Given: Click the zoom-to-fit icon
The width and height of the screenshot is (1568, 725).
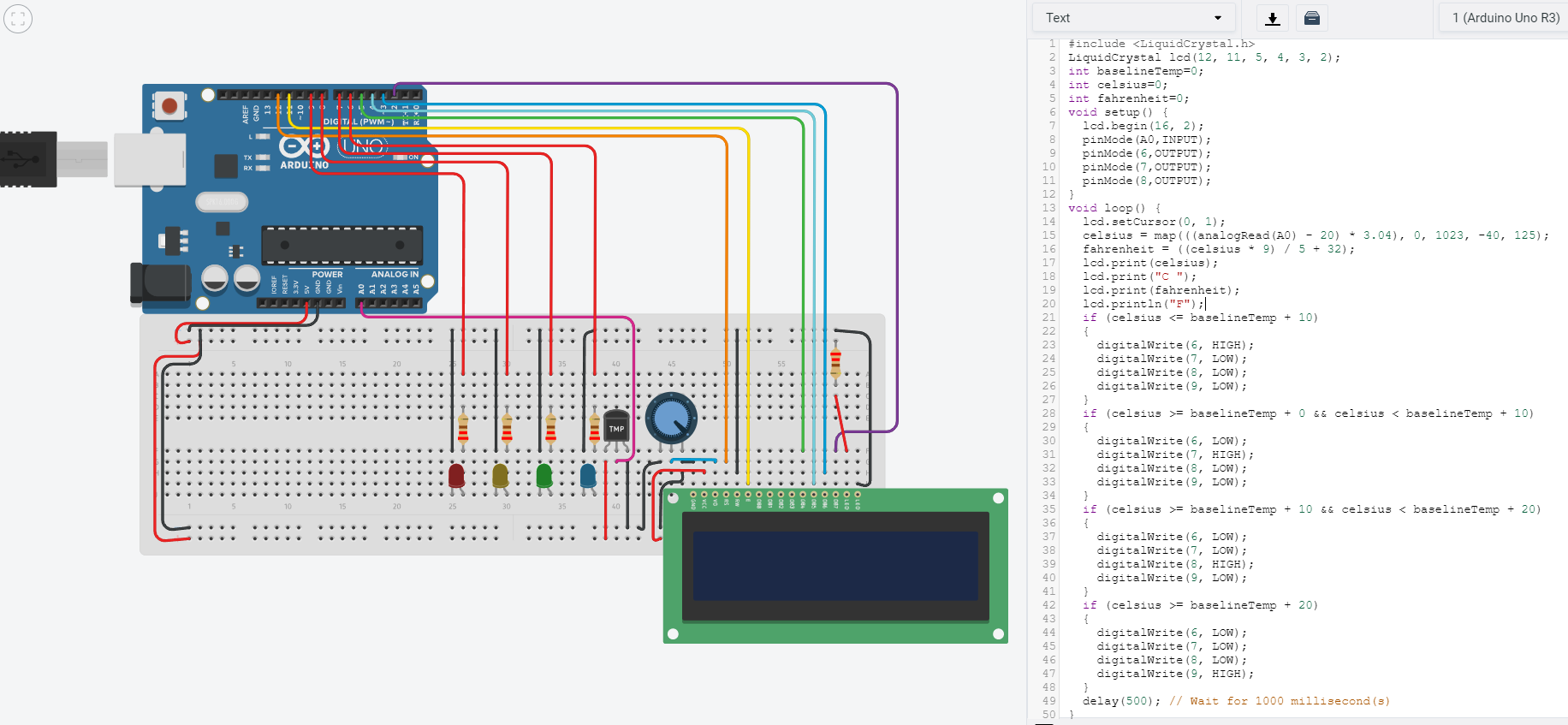Looking at the screenshot, I should 18,18.
